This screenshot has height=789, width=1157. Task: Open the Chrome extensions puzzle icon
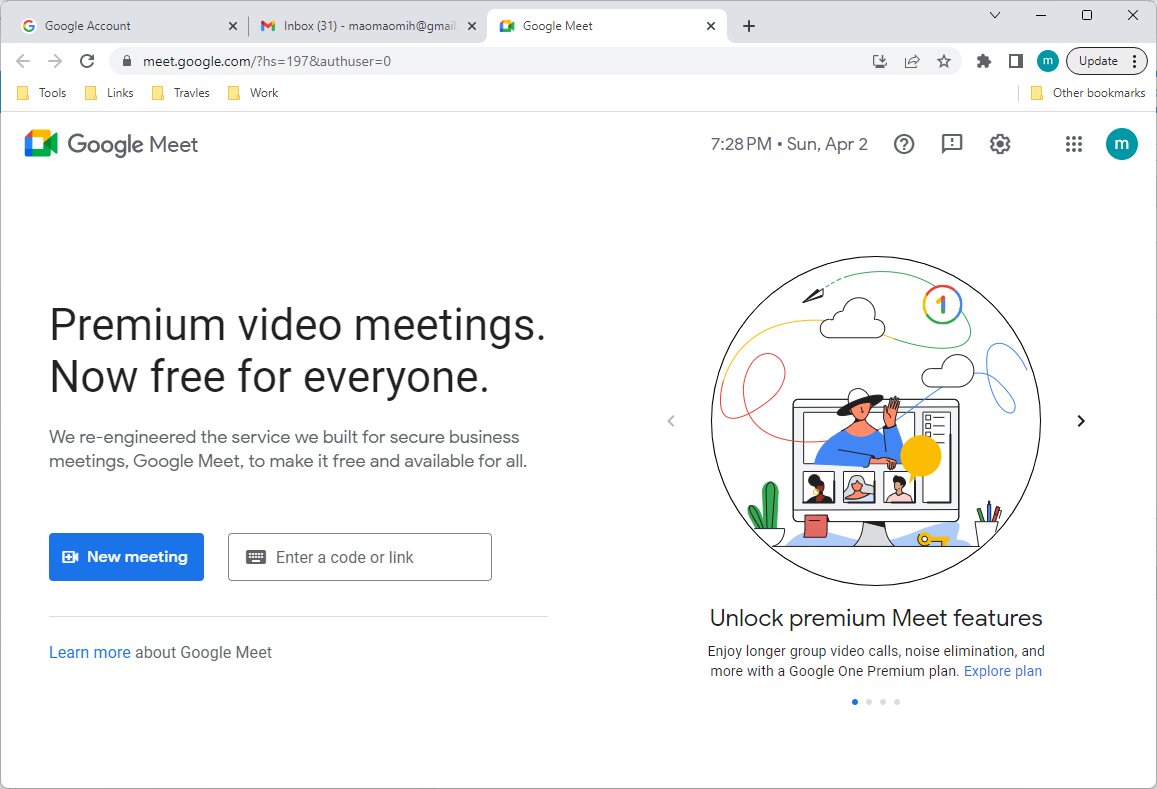tap(984, 61)
